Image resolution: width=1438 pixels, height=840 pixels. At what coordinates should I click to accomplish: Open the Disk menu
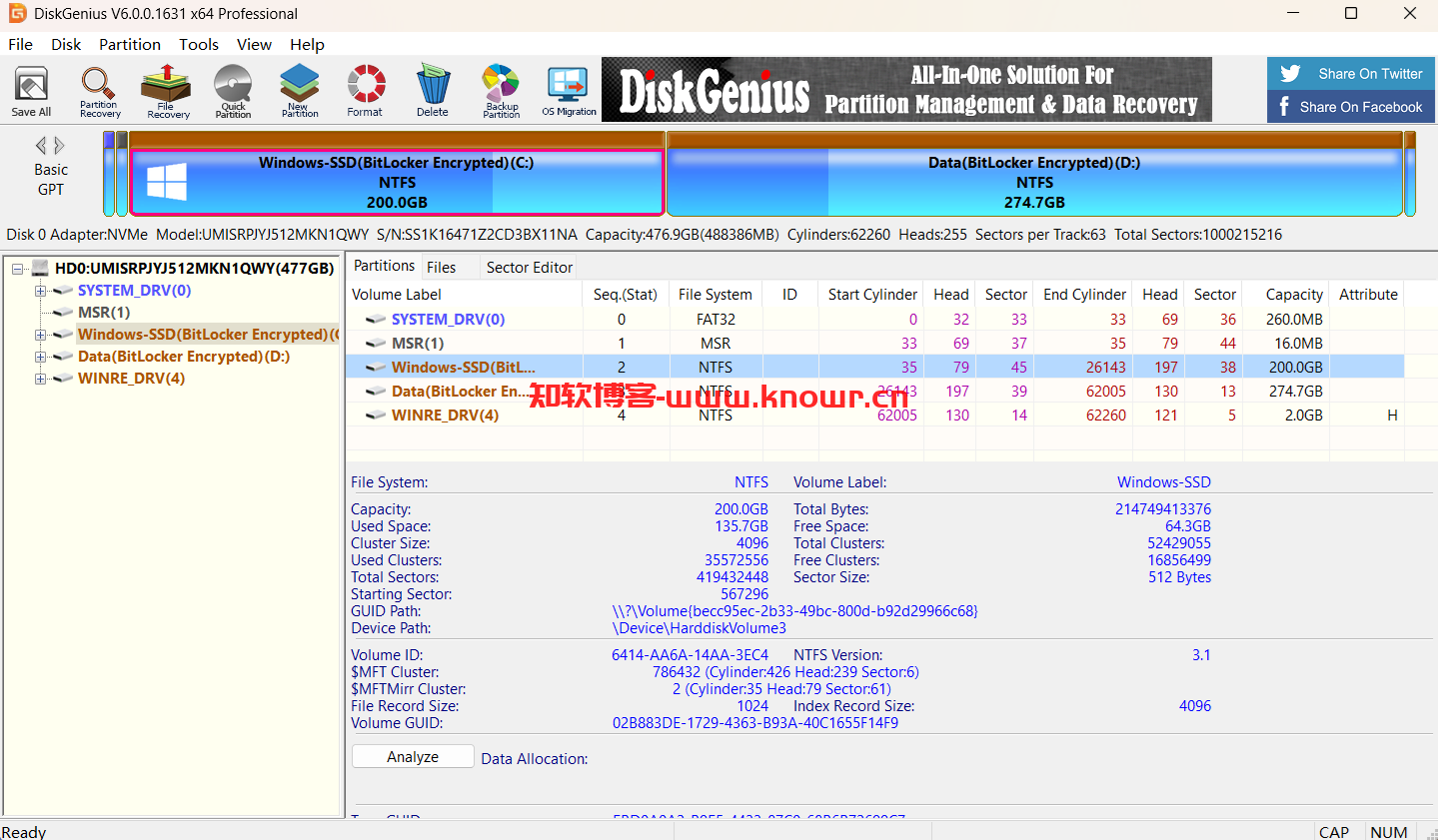[x=66, y=45]
